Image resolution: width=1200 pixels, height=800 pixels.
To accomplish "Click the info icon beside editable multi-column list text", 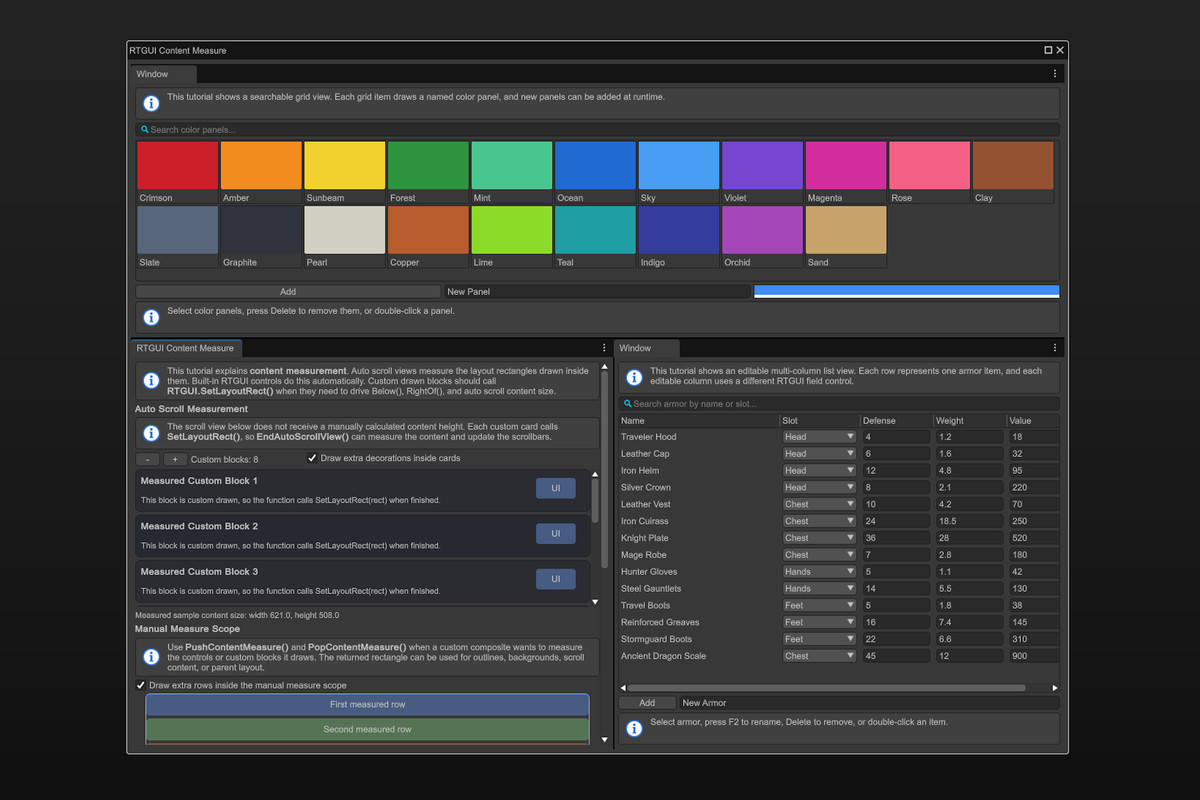I will pyautogui.click(x=634, y=377).
